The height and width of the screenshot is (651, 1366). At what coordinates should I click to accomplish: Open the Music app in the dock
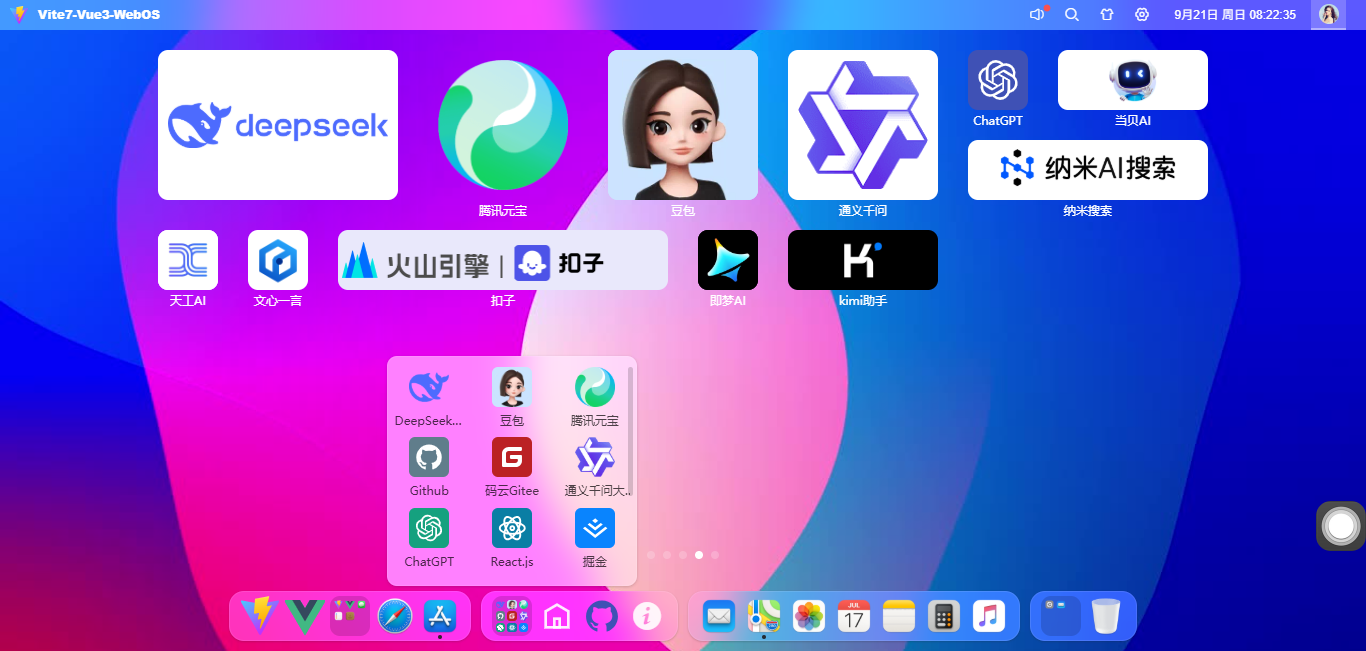click(989, 616)
